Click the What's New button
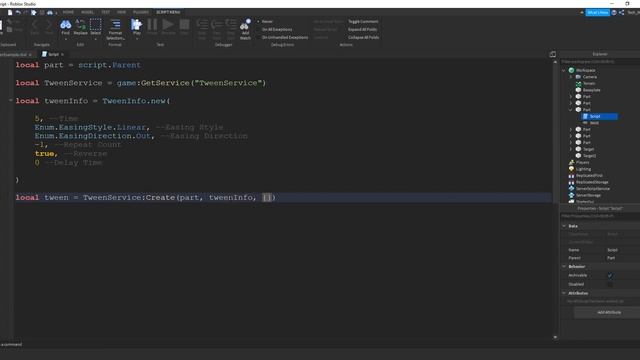This screenshot has height=360, width=640. [598, 13]
